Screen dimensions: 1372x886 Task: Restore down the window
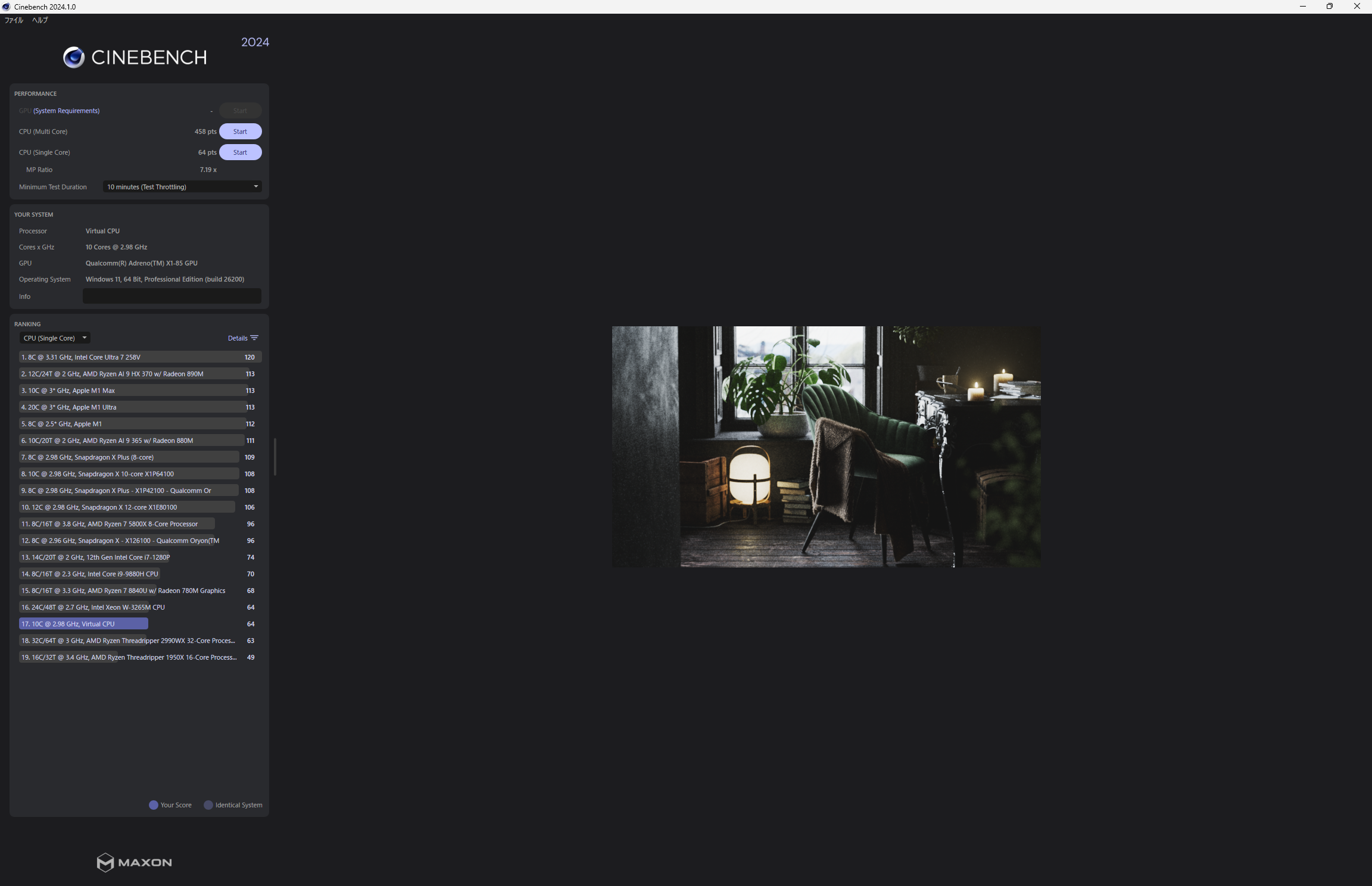point(1329,7)
